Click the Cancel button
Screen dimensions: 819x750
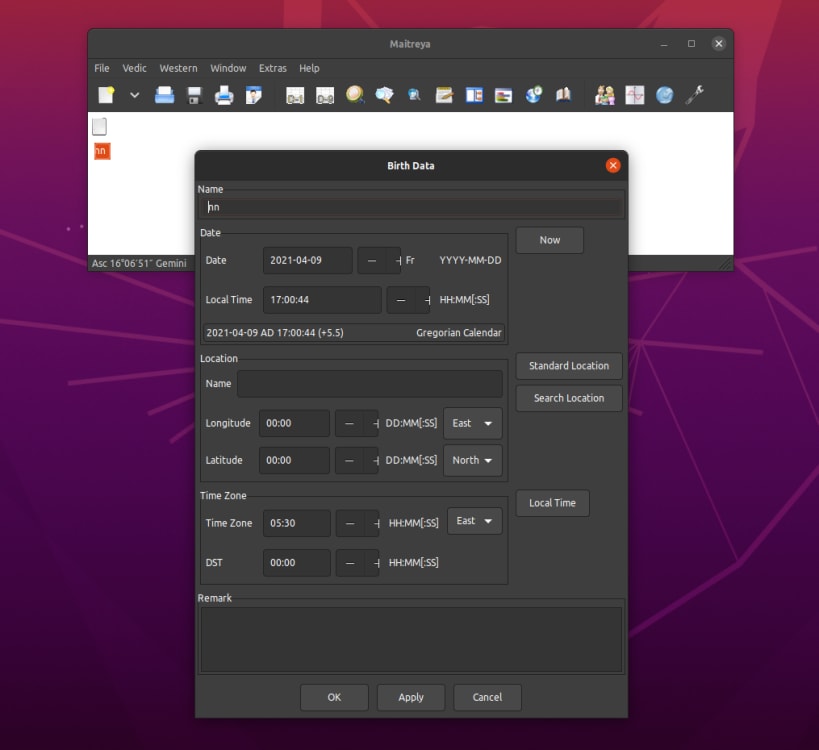coord(487,697)
